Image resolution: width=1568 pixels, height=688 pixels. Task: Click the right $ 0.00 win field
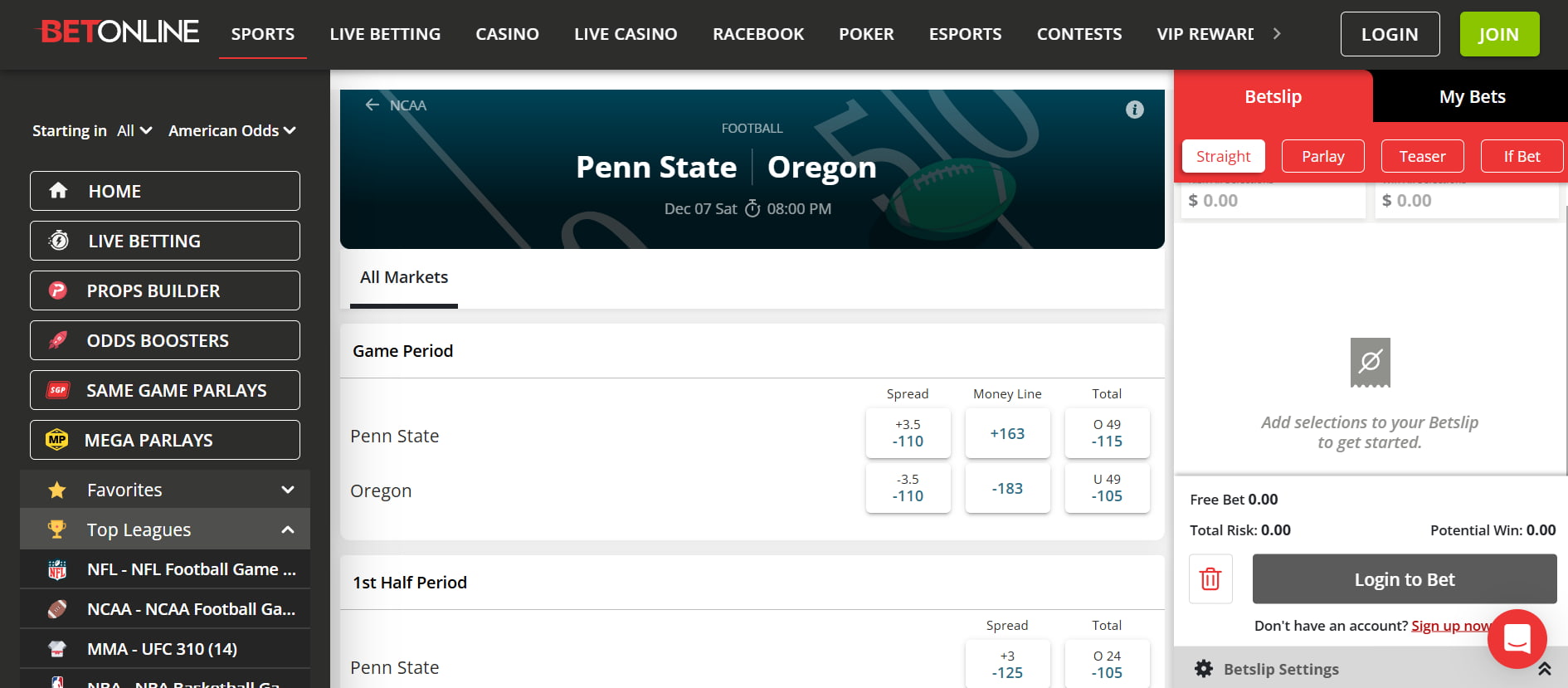(x=1467, y=201)
